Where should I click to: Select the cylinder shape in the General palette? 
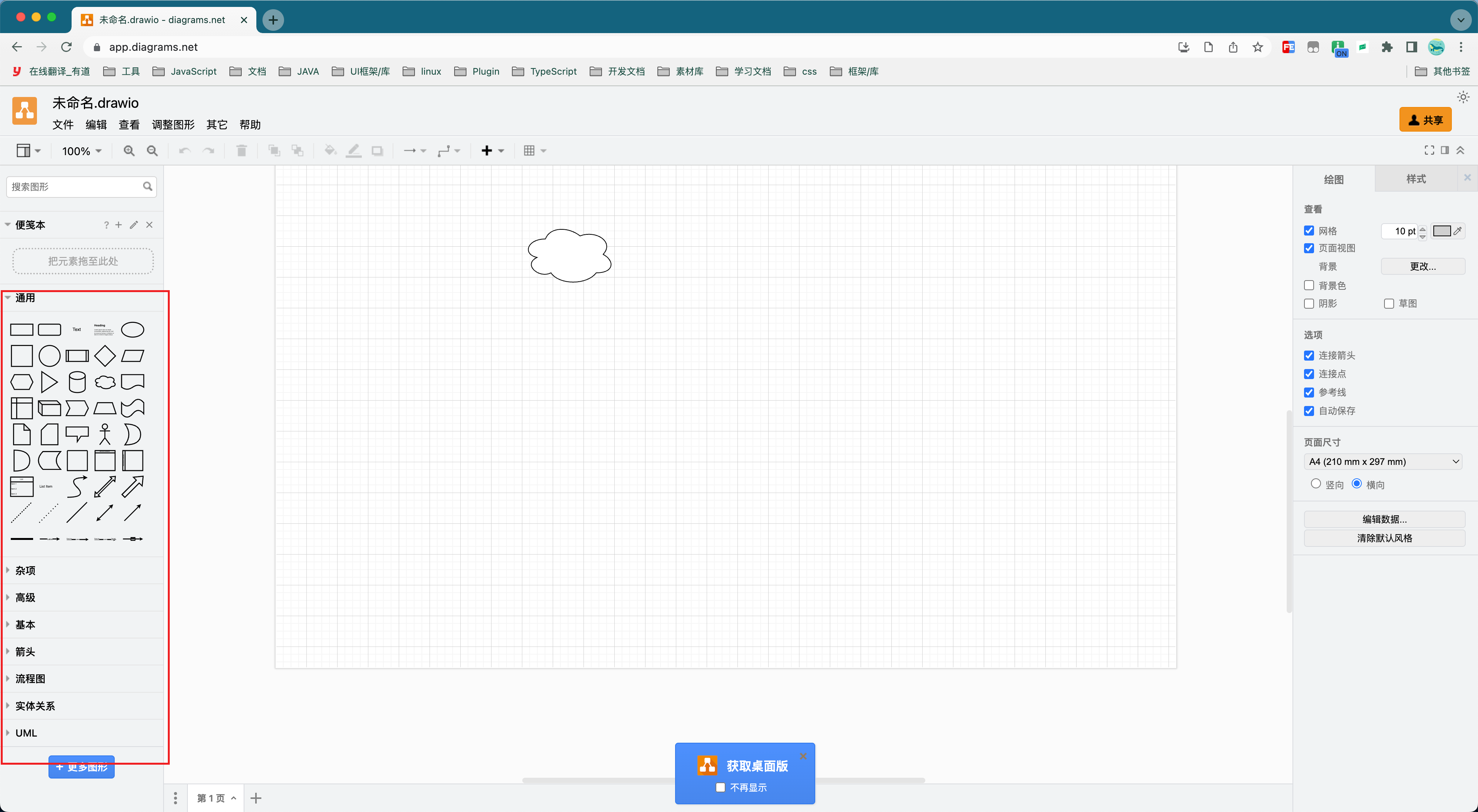point(77,382)
